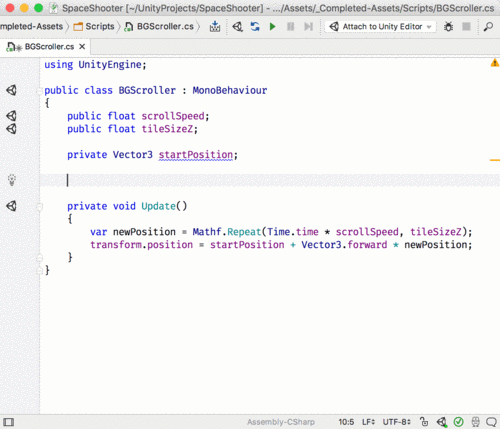Click the Unity refresh arrows icon

point(255,26)
